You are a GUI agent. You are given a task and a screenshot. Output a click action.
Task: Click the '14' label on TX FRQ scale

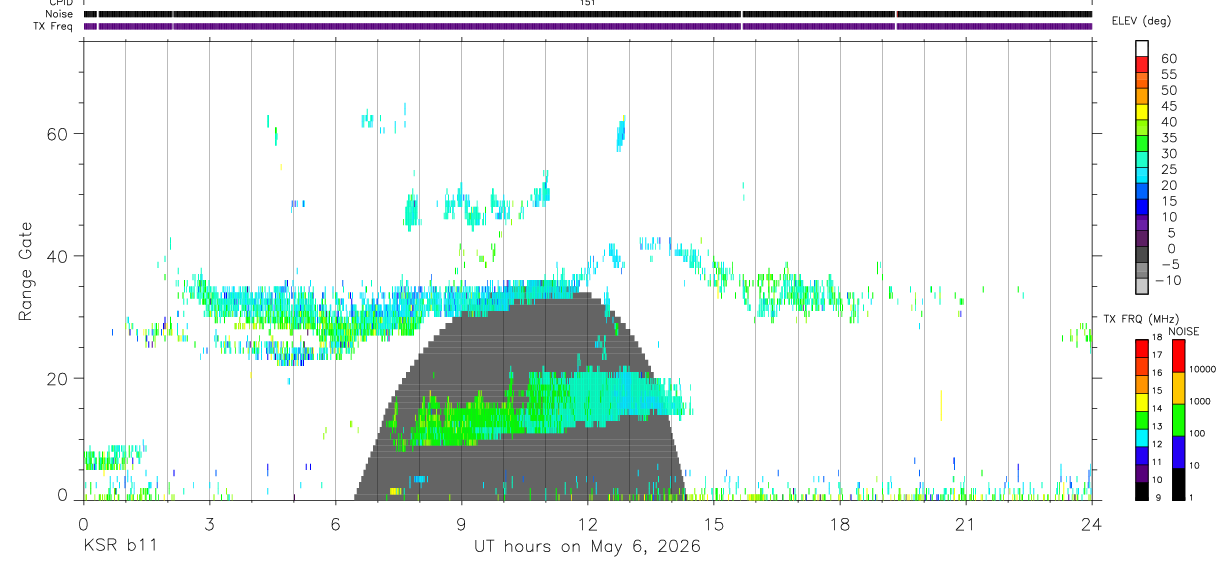click(x=1156, y=408)
